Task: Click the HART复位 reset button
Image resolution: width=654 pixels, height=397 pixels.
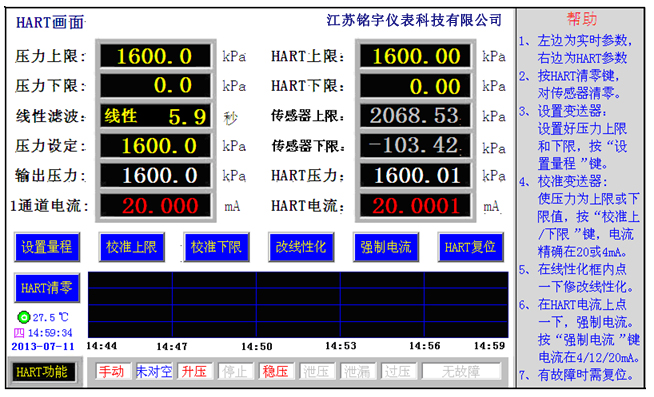Action: (x=470, y=247)
